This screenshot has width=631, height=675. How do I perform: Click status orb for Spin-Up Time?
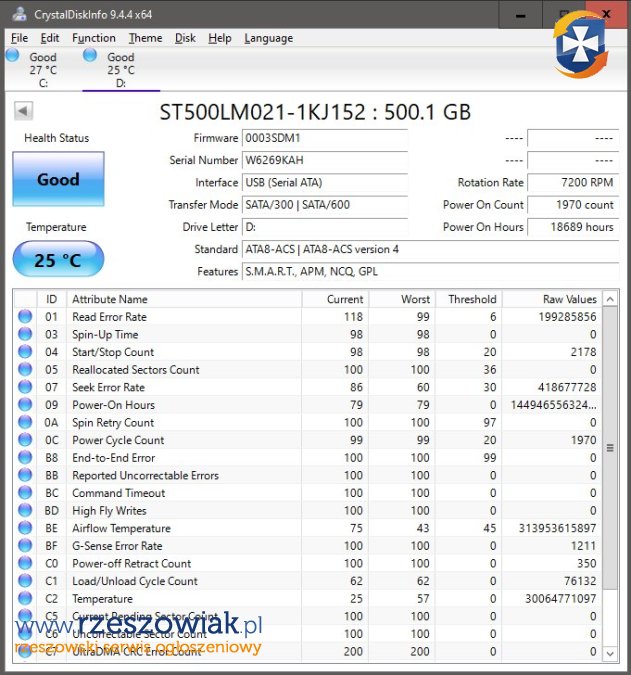(x=25, y=334)
